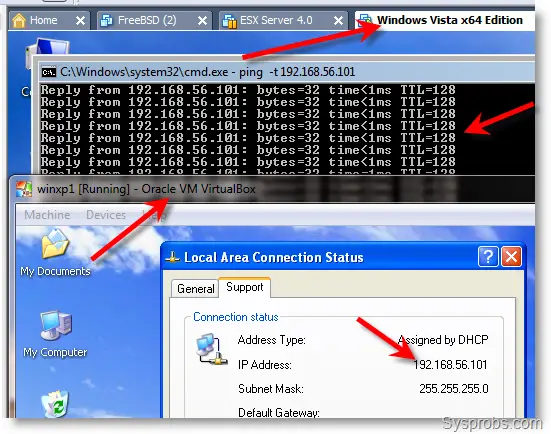
Task: Click the cmd.exe title bar icon
Action: point(48,72)
